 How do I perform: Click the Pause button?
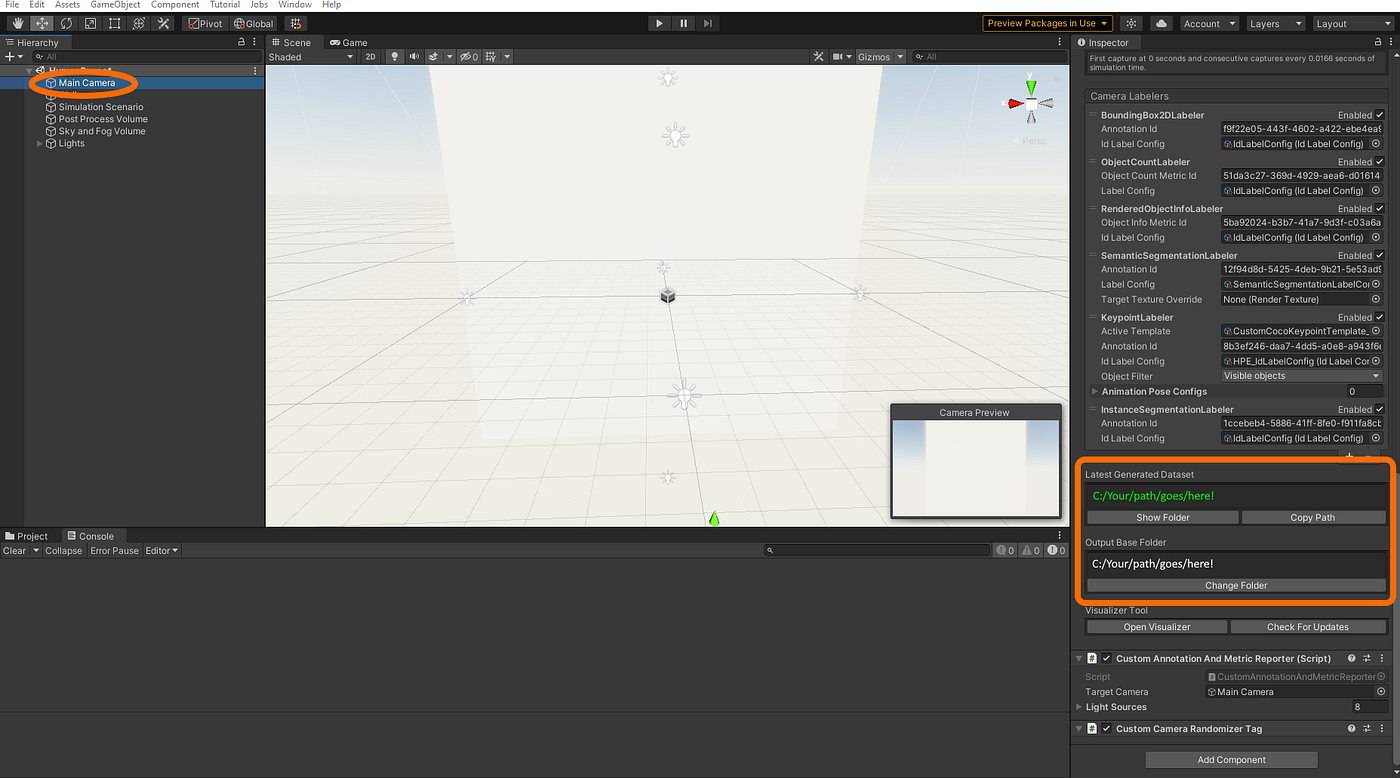pos(684,23)
